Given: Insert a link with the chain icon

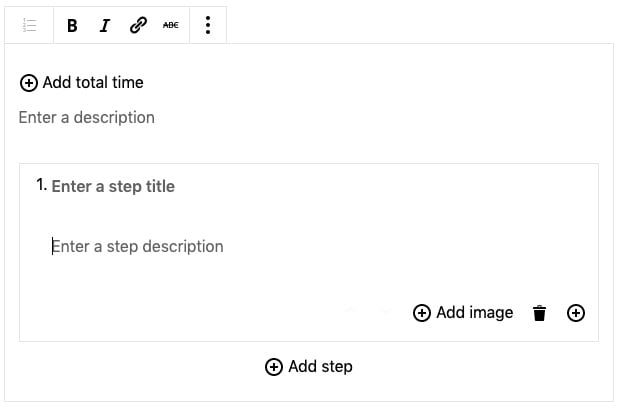Looking at the screenshot, I should [x=138, y=26].
